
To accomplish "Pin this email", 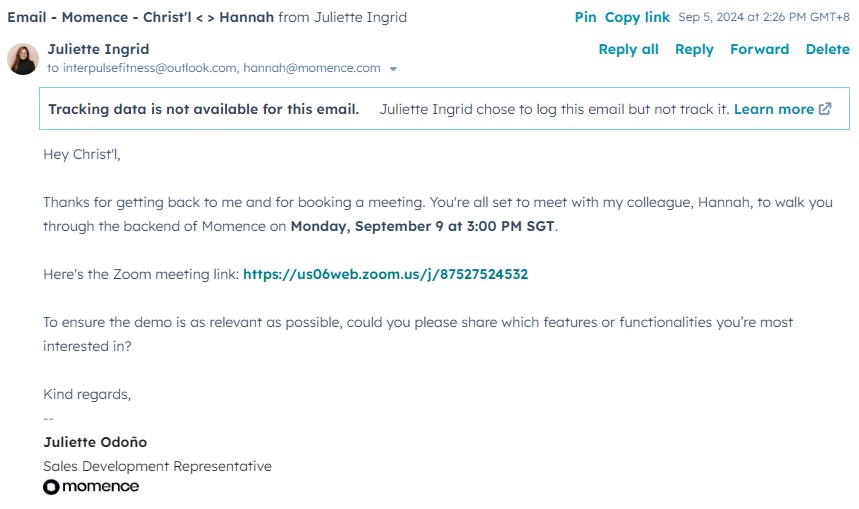I will tap(585, 17).
